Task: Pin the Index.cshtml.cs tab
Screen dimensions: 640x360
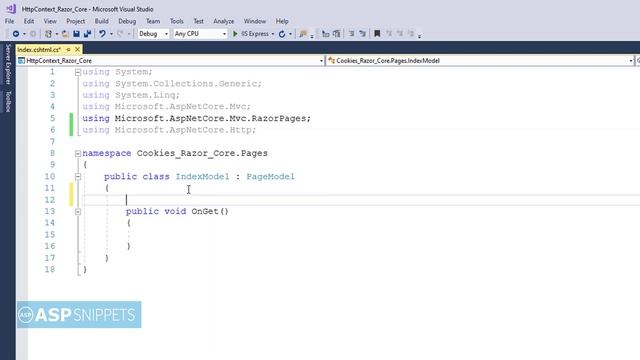Action: [x=68, y=49]
